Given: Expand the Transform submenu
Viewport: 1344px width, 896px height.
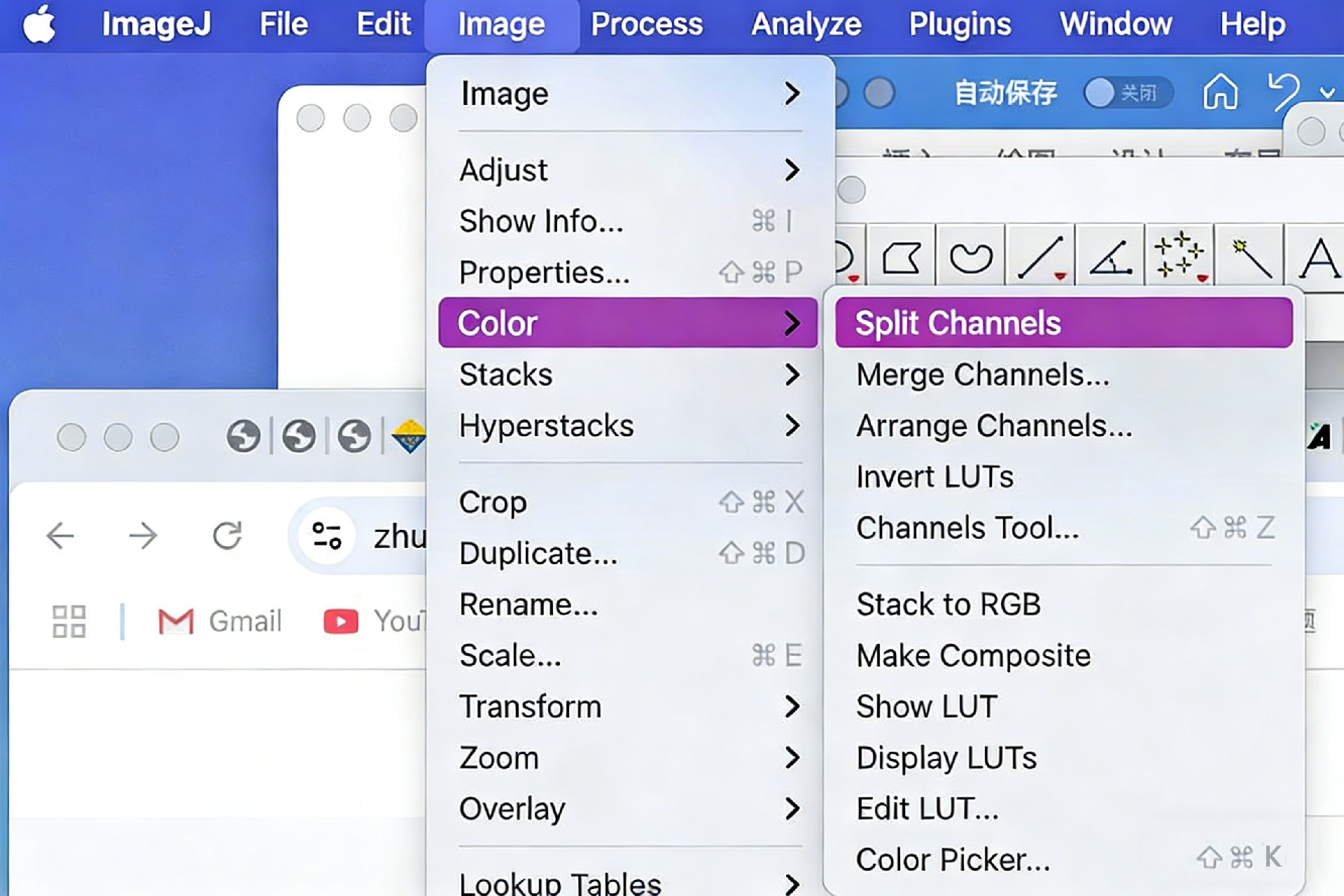Looking at the screenshot, I should click(628, 706).
